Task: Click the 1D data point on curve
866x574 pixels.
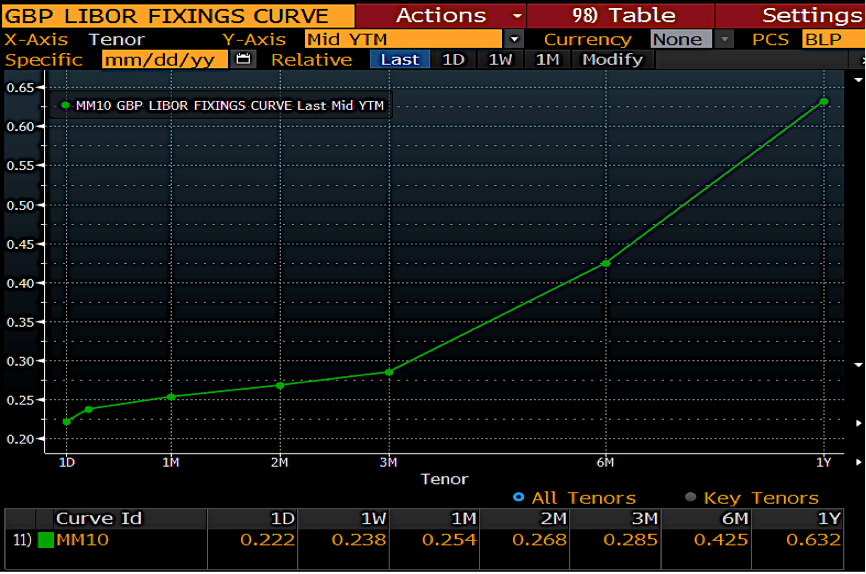Action: click(x=67, y=422)
